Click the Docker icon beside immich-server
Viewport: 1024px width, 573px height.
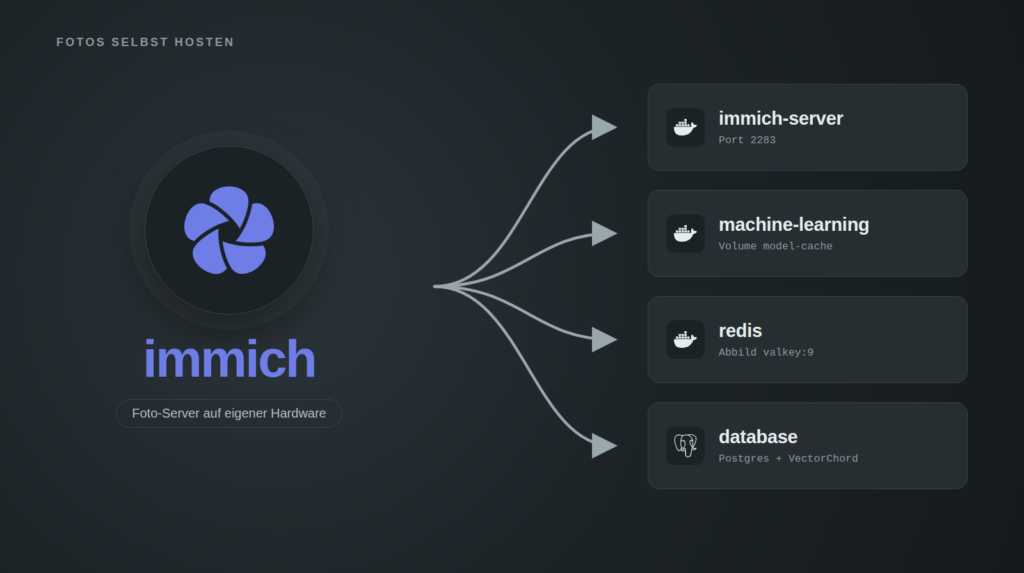(x=685, y=127)
